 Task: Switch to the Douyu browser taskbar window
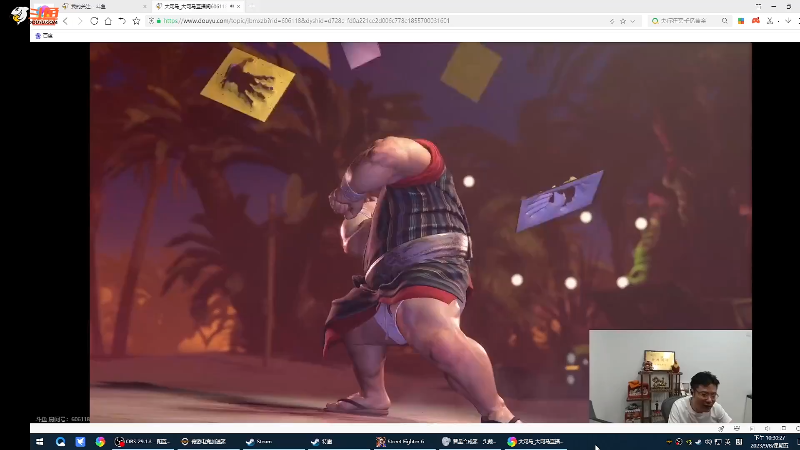(536, 442)
